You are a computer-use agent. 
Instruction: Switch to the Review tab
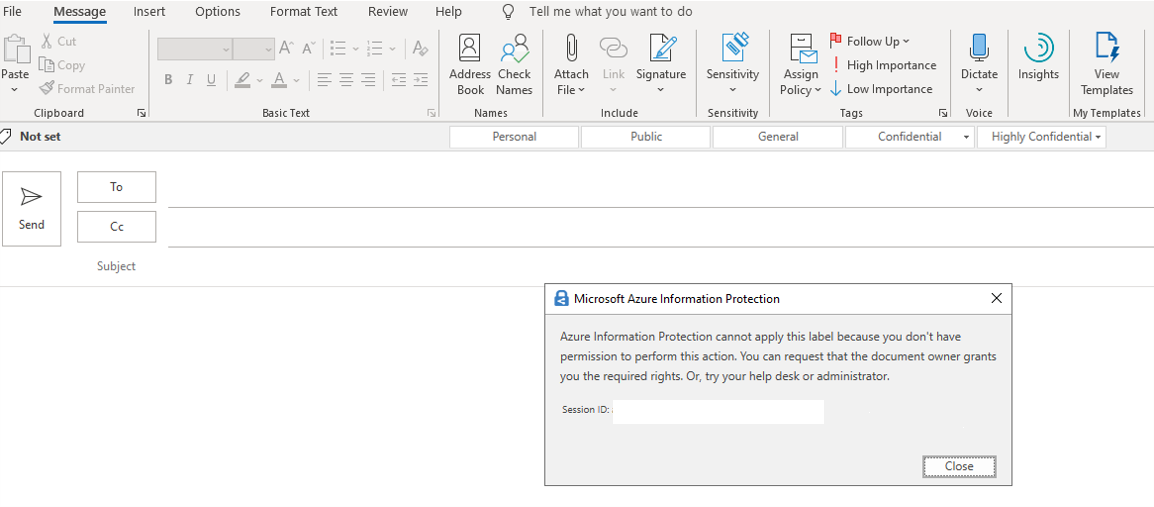tap(388, 12)
